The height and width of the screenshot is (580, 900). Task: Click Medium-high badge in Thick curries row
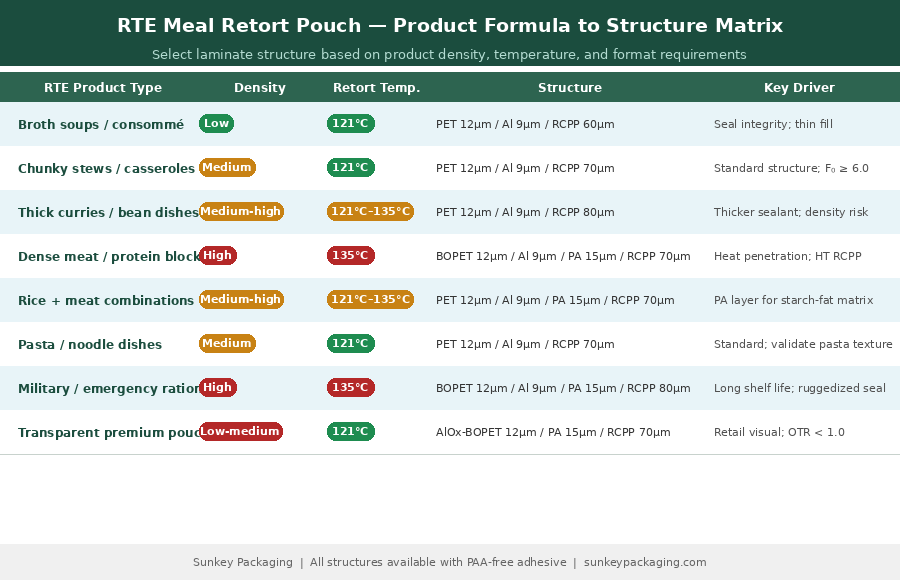click(x=241, y=212)
